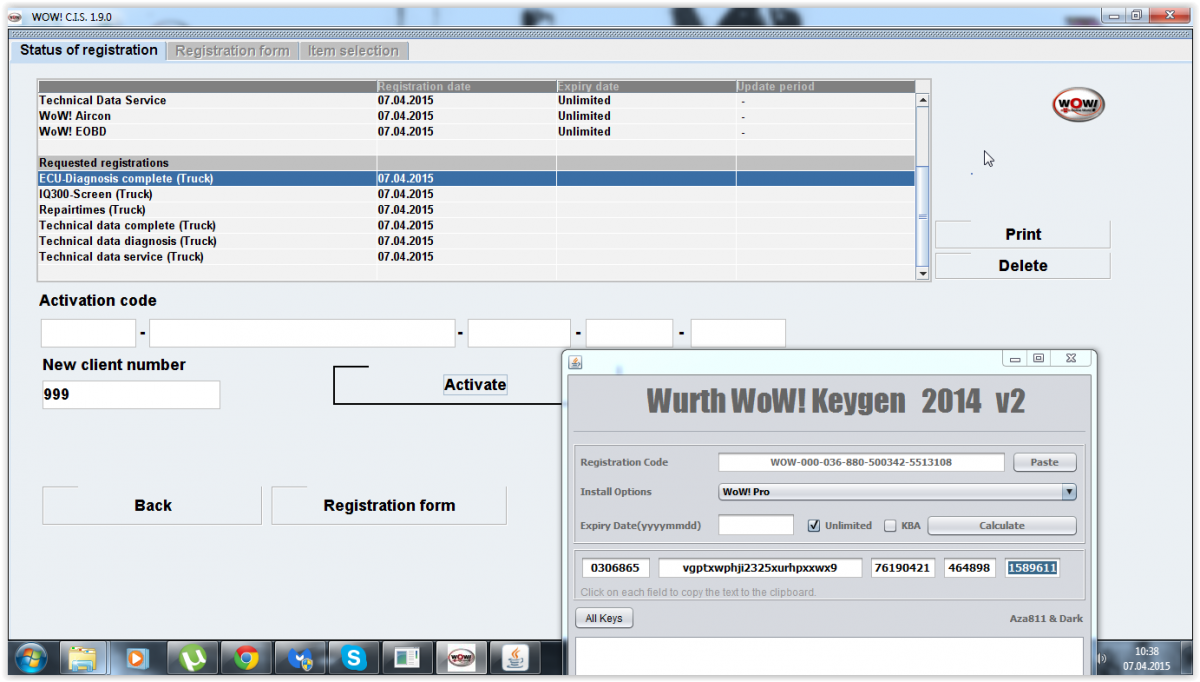This screenshot has height=682, width=1200.
Task: Click the Calculate button
Action: click(1001, 526)
